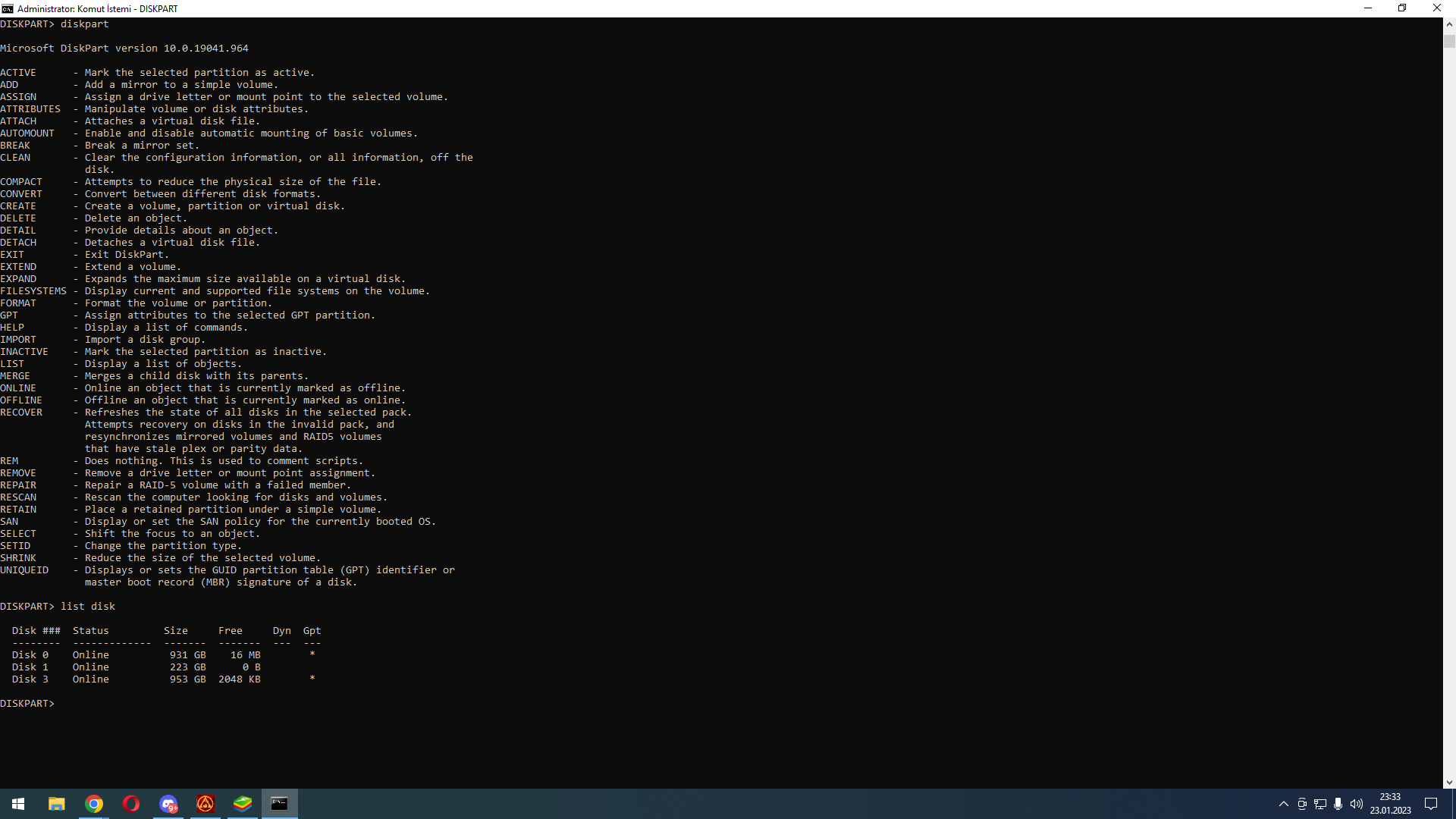Open clock and date calendar flyout
The image size is (1456, 819).
(1390, 804)
